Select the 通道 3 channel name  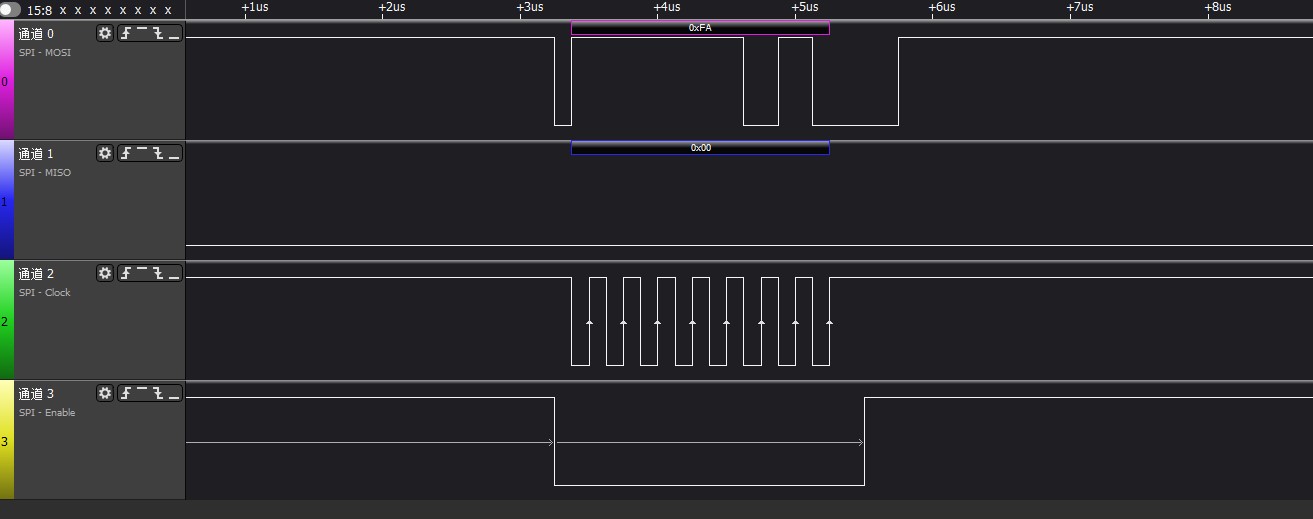[x=36, y=394]
